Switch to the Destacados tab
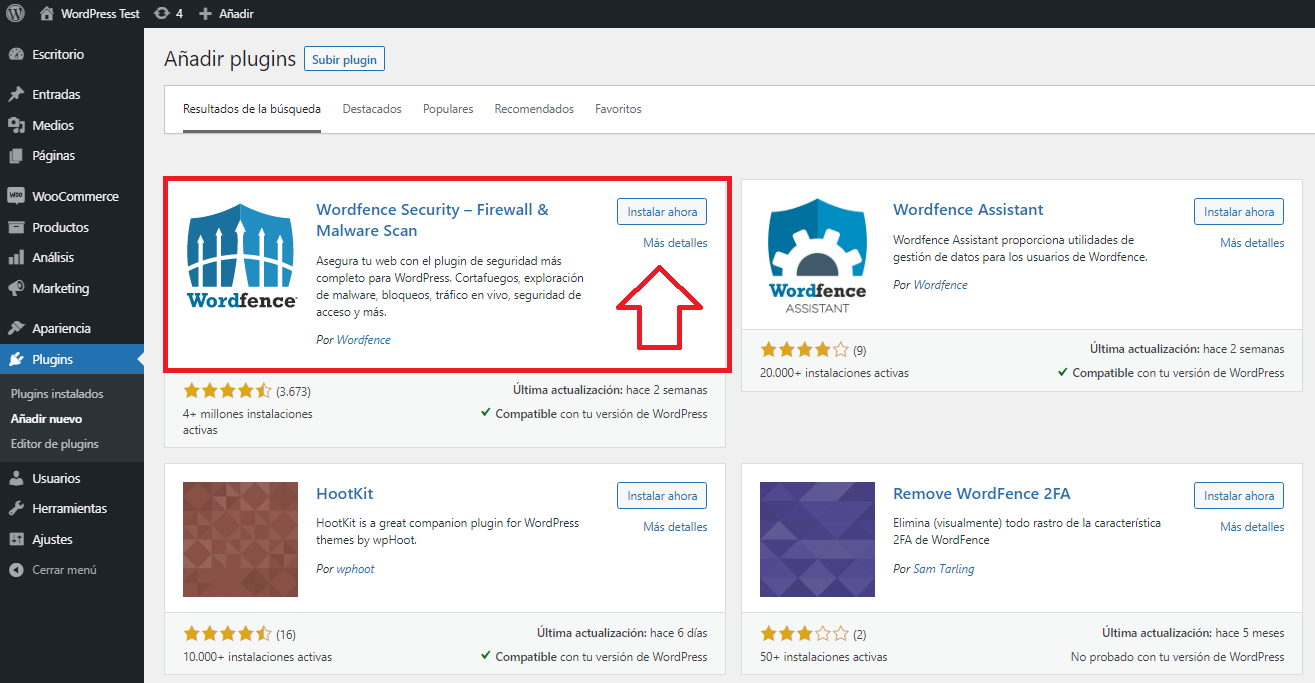This screenshot has height=683, width=1315. (x=372, y=109)
